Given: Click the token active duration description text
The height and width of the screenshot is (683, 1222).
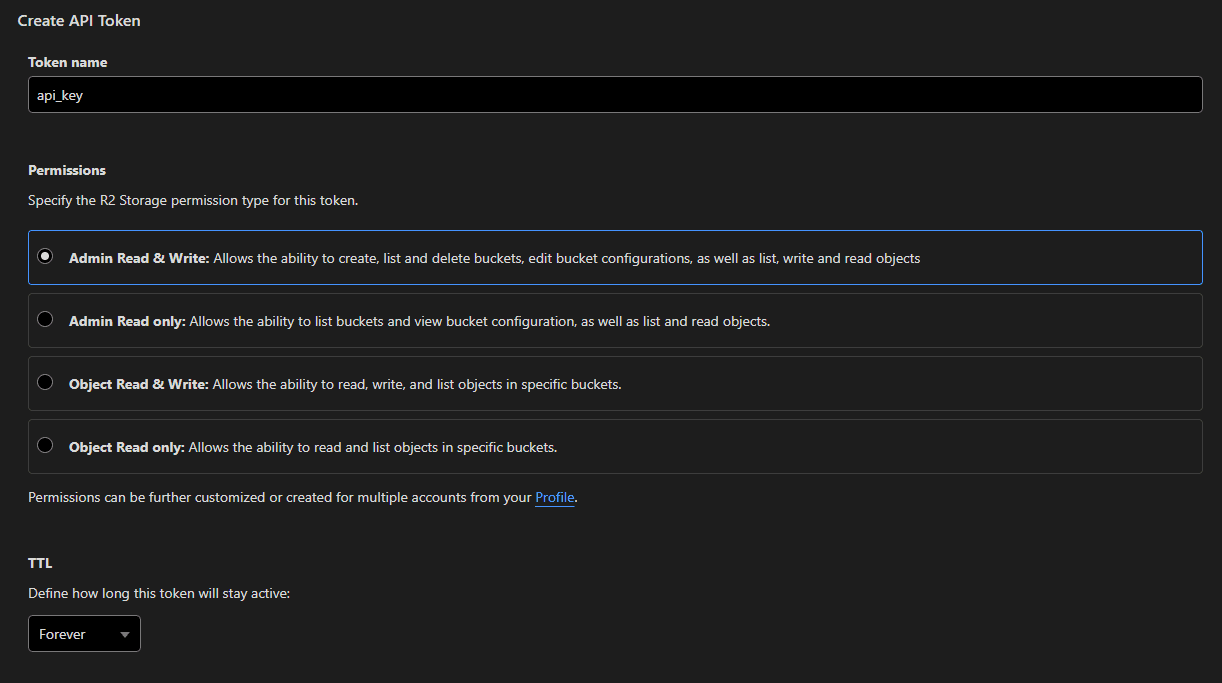Looking at the screenshot, I should [160, 593].
